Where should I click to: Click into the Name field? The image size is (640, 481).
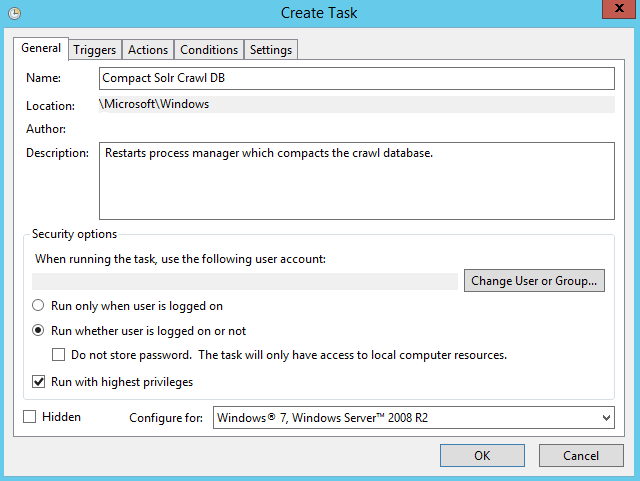tap(357, 78)
